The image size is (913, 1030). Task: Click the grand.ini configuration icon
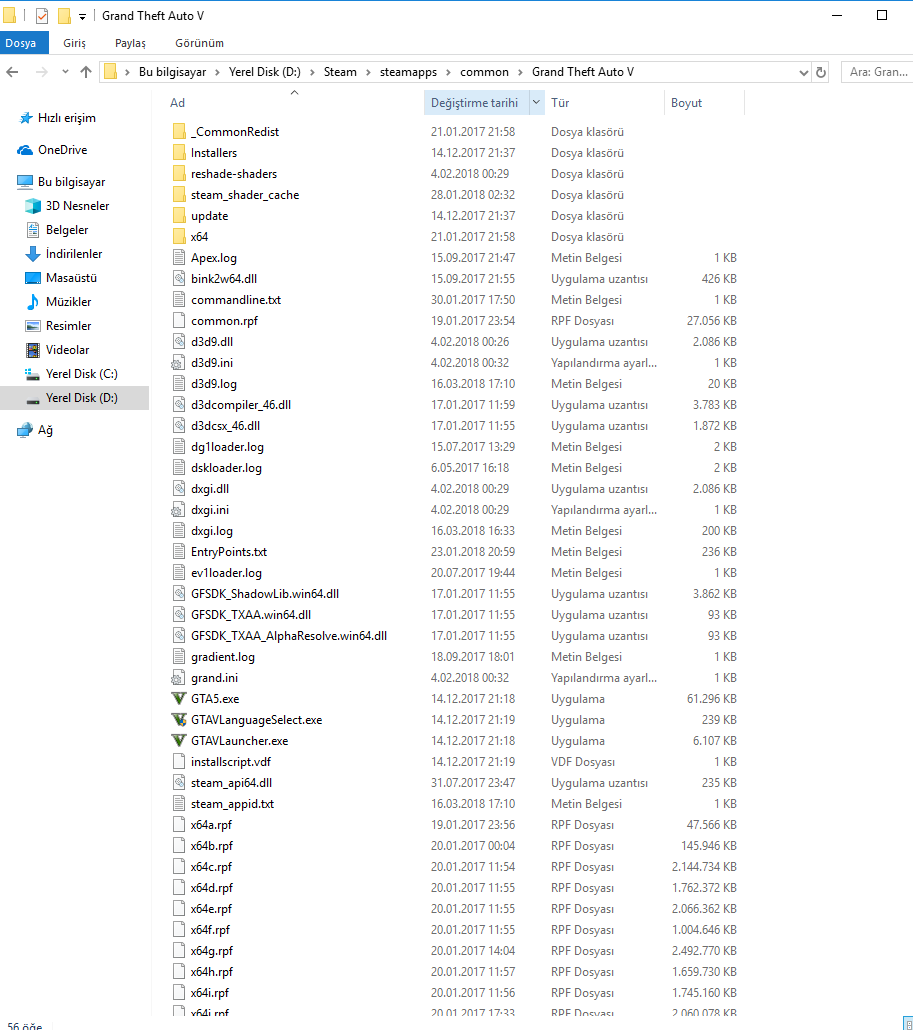click(x=179, y=677)
